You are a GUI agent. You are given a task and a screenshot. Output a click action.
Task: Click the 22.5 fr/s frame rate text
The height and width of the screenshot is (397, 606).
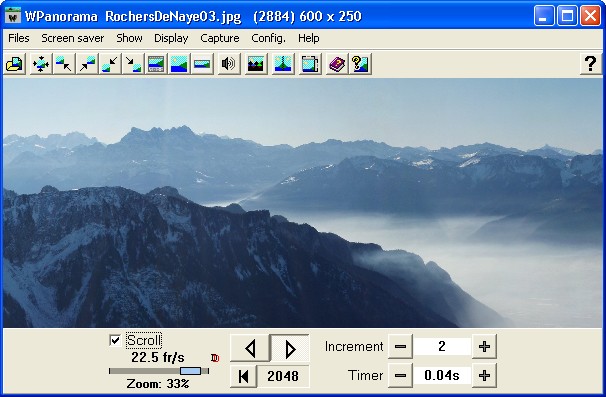[158, 357]
